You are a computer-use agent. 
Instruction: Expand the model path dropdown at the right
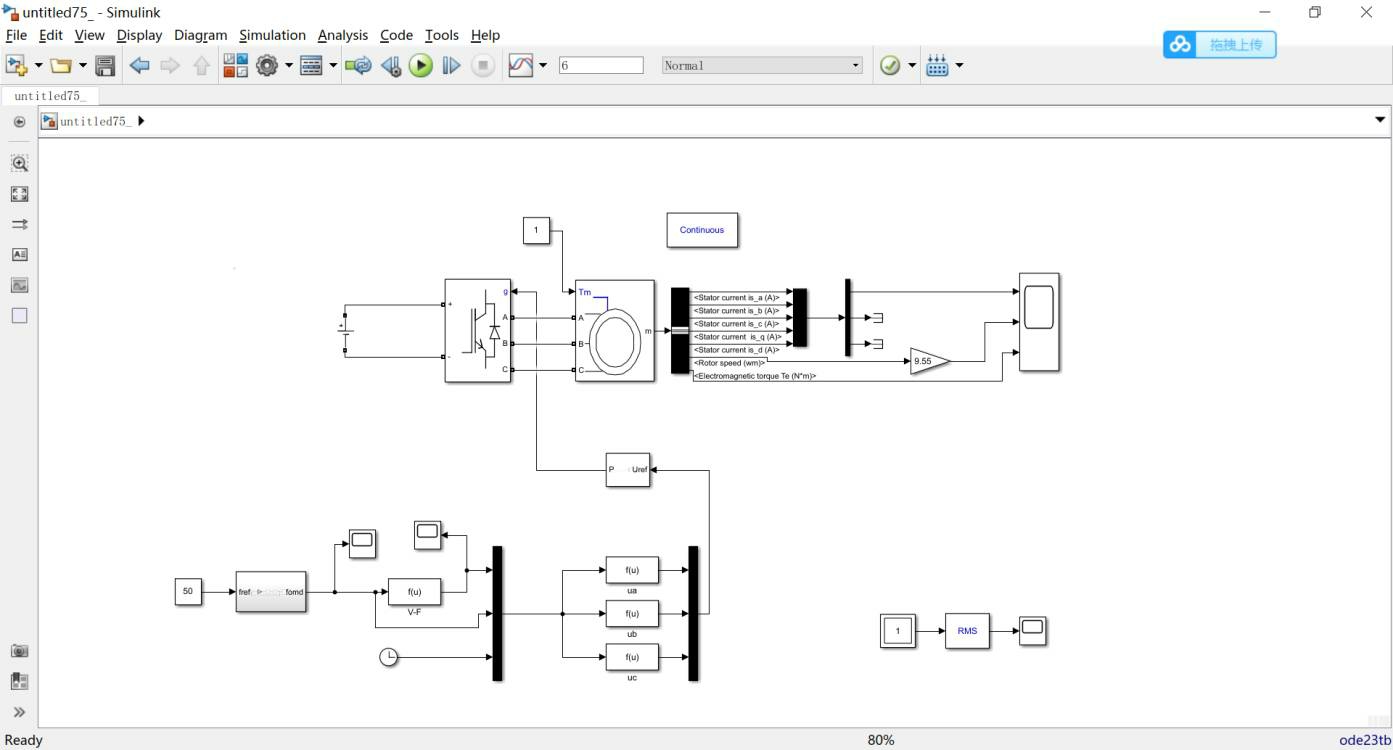coord(1381,120)
